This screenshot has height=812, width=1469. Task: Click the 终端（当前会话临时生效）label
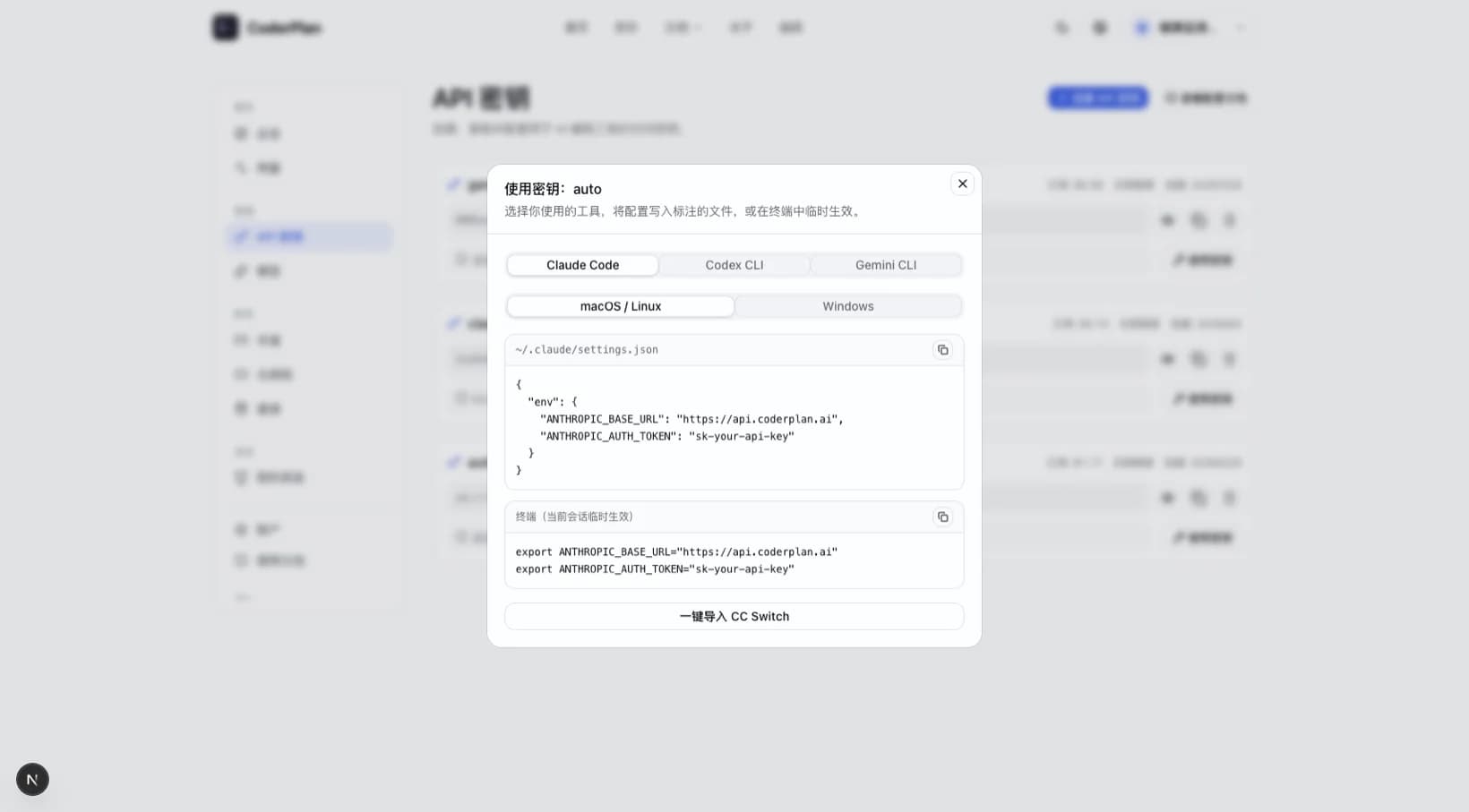click(x=574, y=517)
